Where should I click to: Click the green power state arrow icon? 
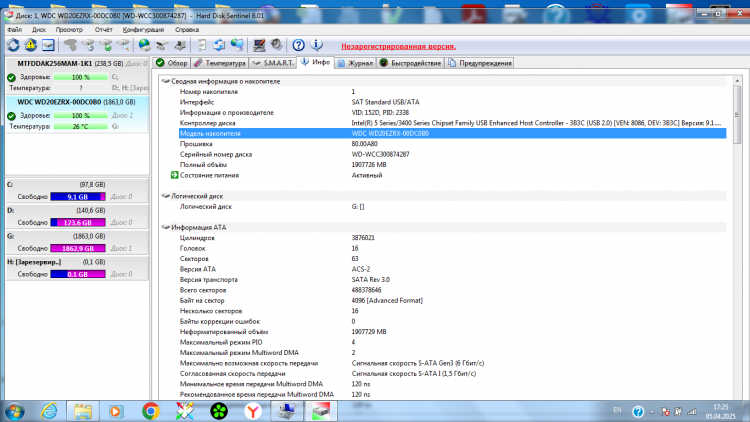point(175,175)
